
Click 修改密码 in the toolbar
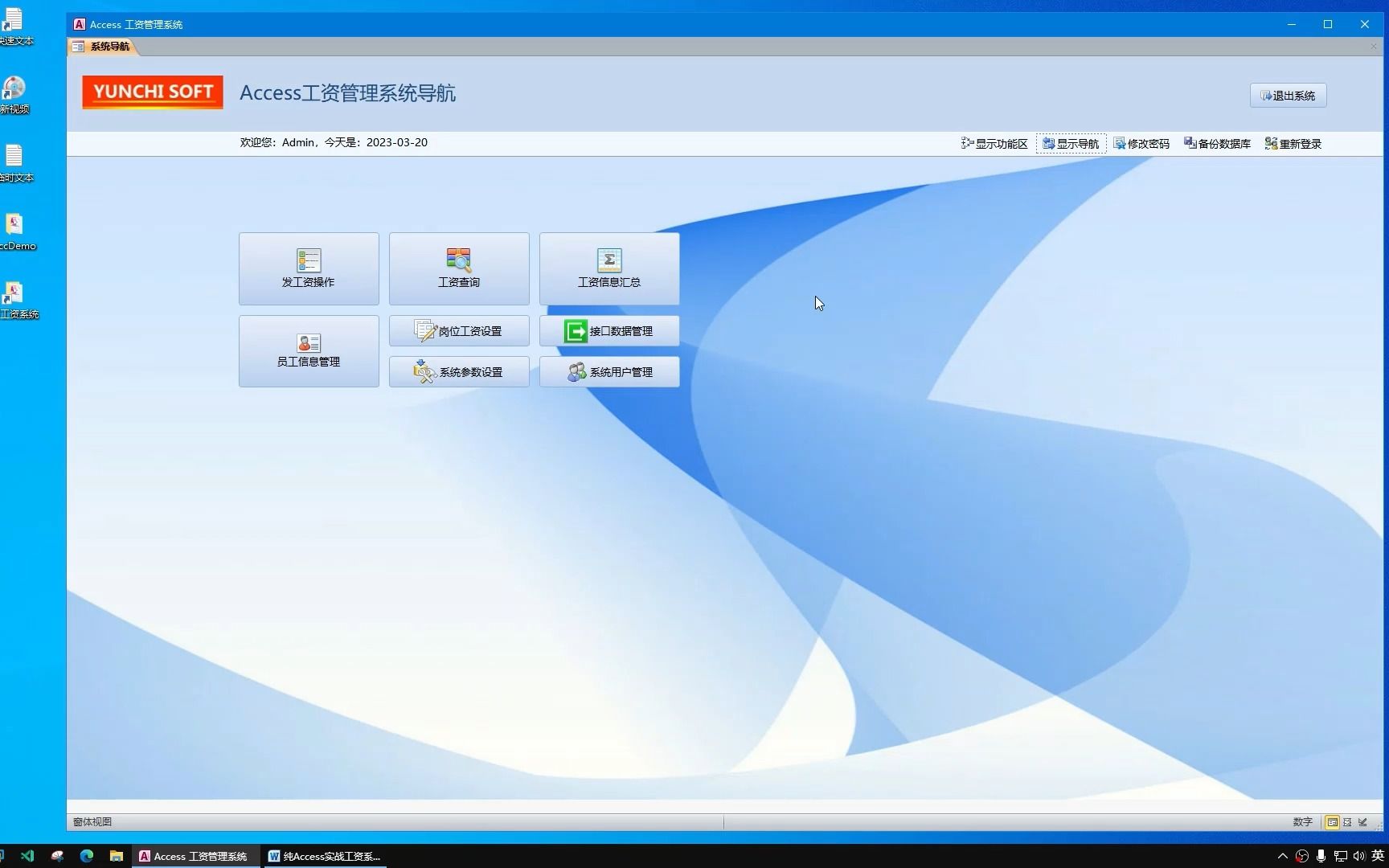[1141, 143]
